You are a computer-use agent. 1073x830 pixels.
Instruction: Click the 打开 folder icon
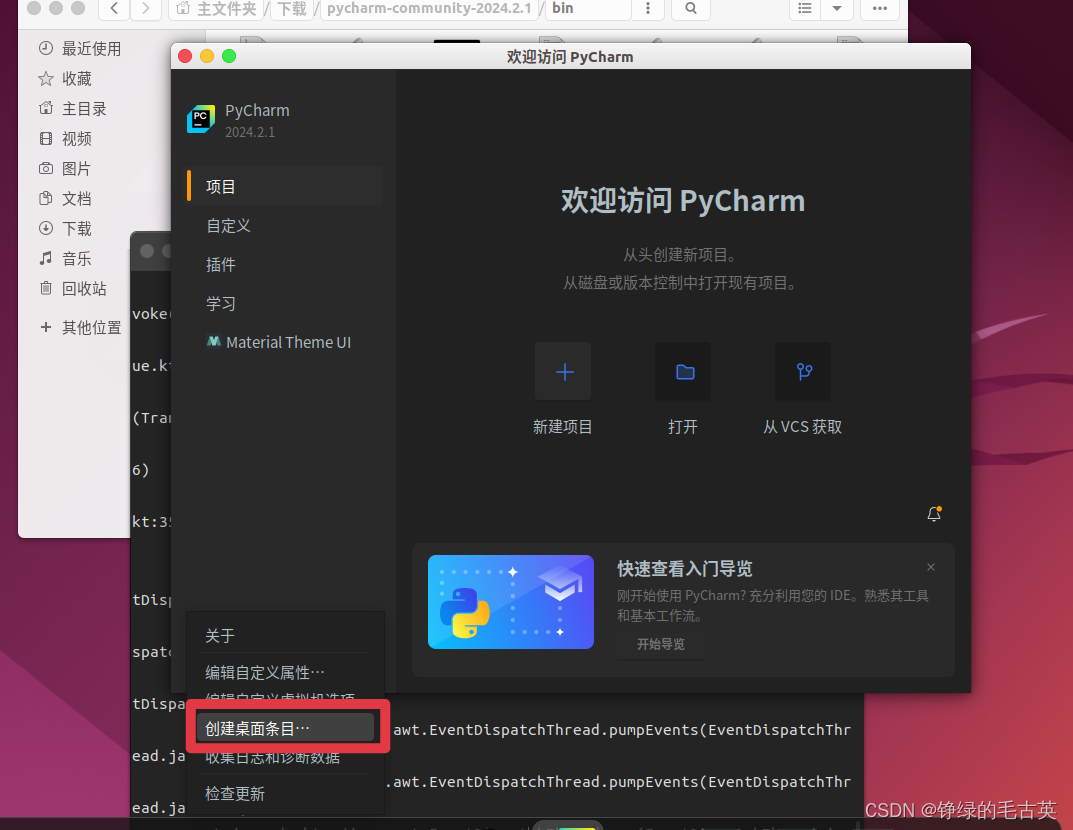point(683,372)
